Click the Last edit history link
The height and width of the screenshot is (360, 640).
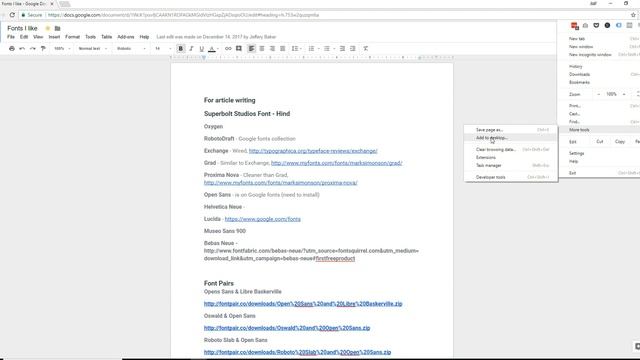[x=216, y=37]
